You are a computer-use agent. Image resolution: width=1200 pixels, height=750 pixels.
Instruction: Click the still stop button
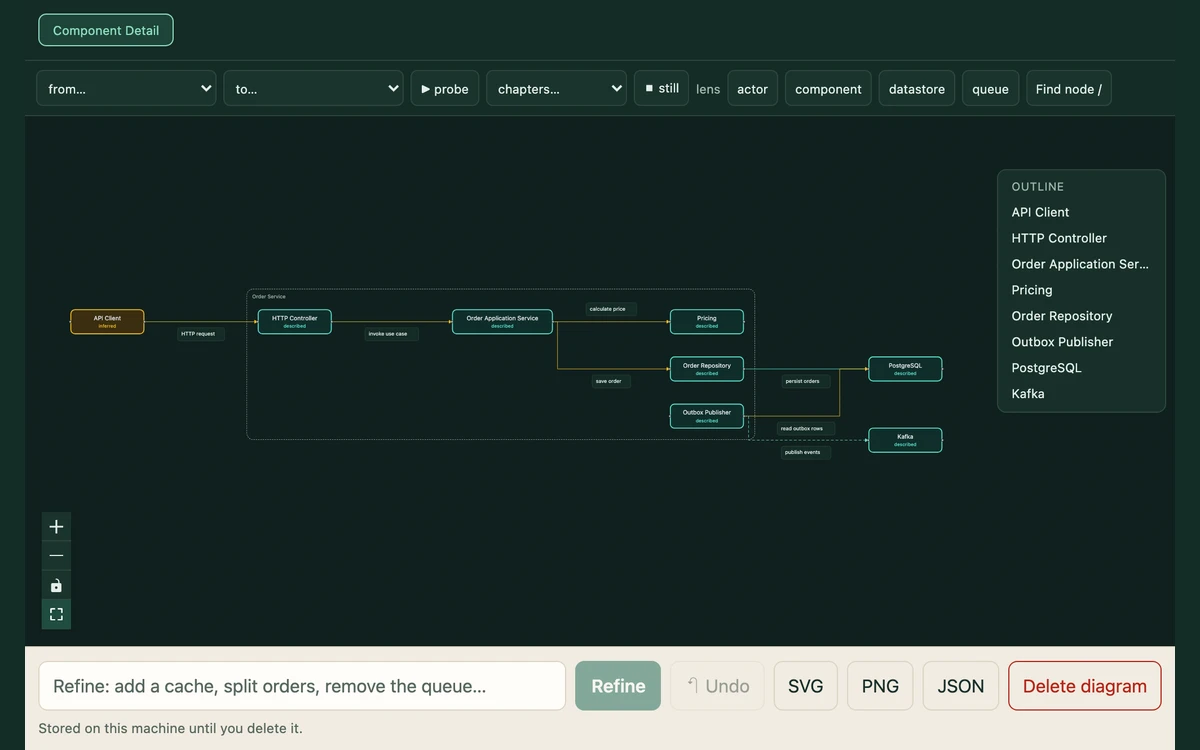(661, 88)
